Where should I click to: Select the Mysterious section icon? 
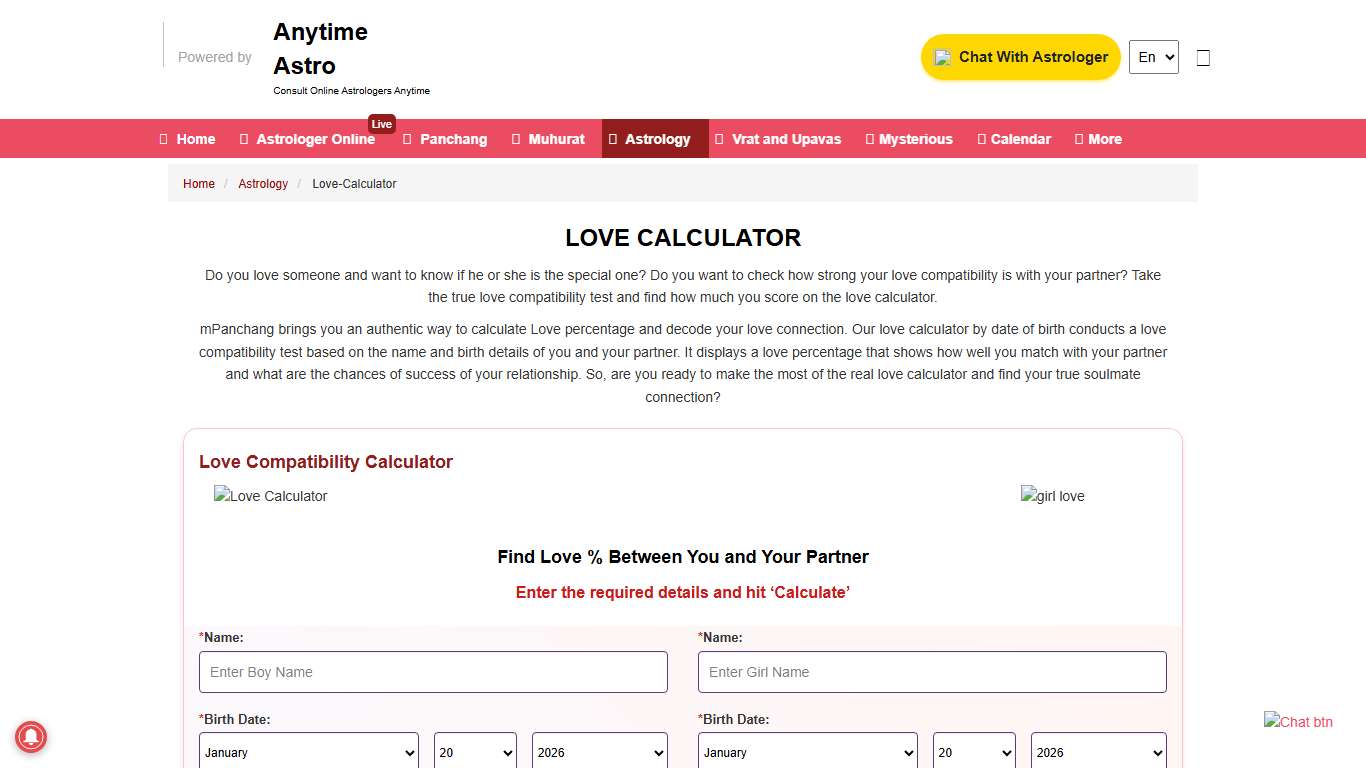873,138
